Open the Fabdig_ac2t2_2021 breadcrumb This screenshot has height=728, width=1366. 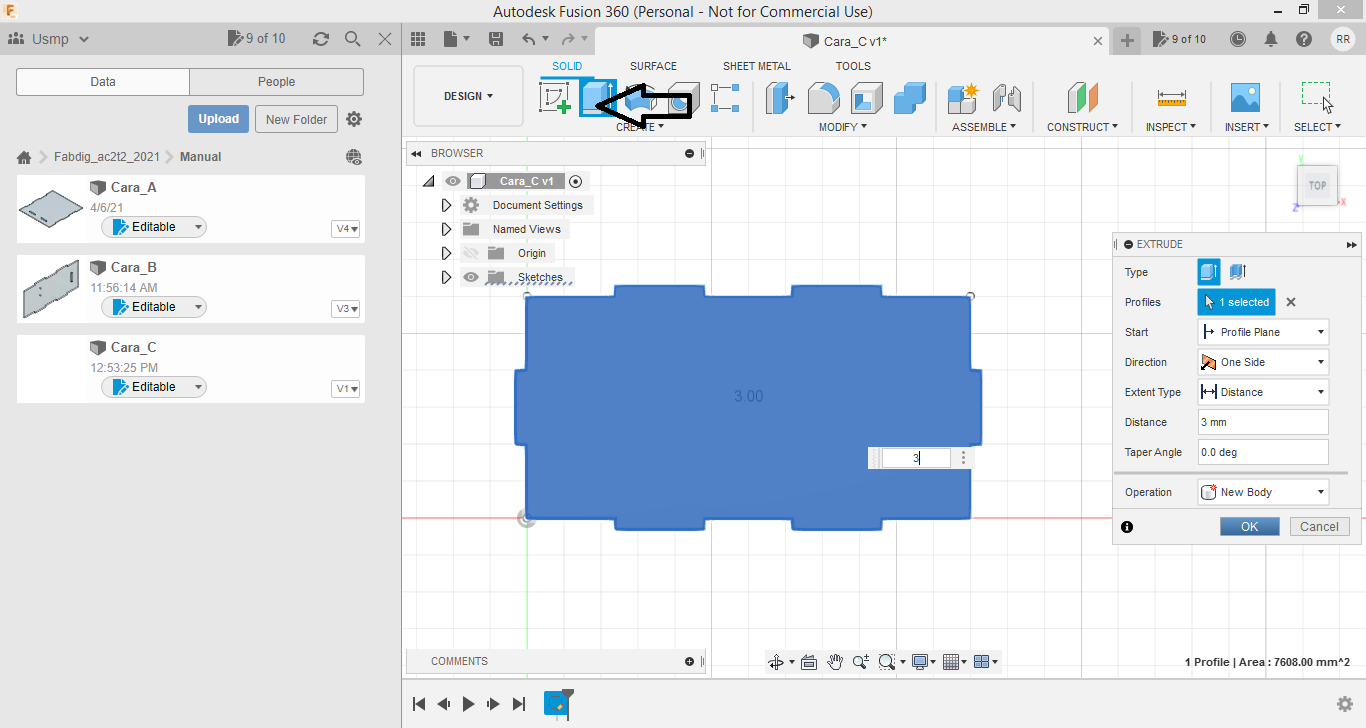(107, 157)
